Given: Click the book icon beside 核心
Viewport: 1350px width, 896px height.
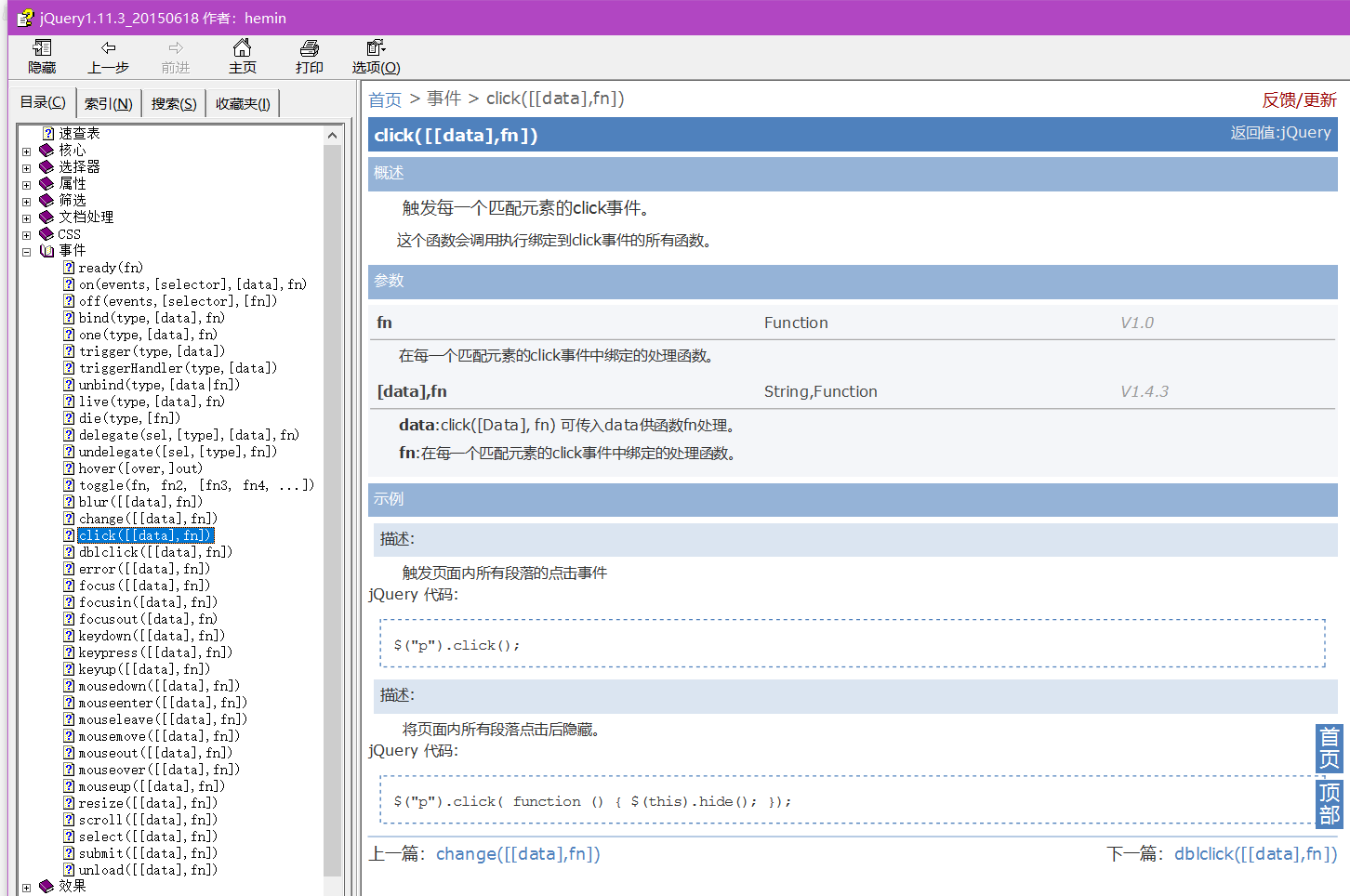Looking at the screenshot, I should pyautogui.click(x=46, y=151).
